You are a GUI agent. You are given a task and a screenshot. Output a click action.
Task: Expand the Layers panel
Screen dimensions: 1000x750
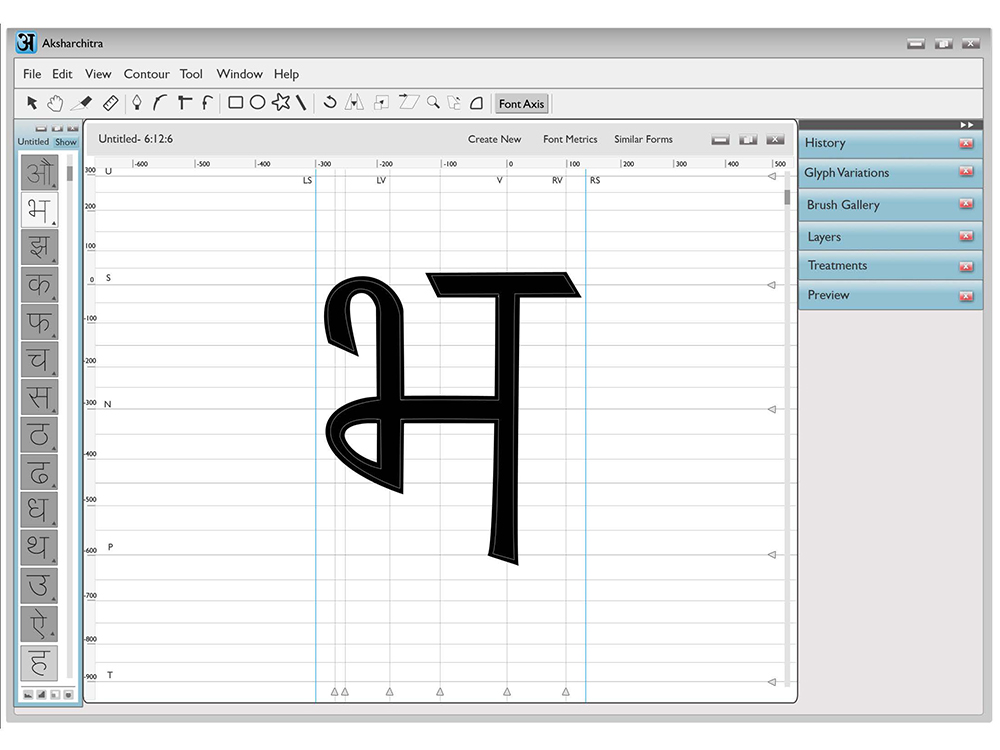point(889,237)
